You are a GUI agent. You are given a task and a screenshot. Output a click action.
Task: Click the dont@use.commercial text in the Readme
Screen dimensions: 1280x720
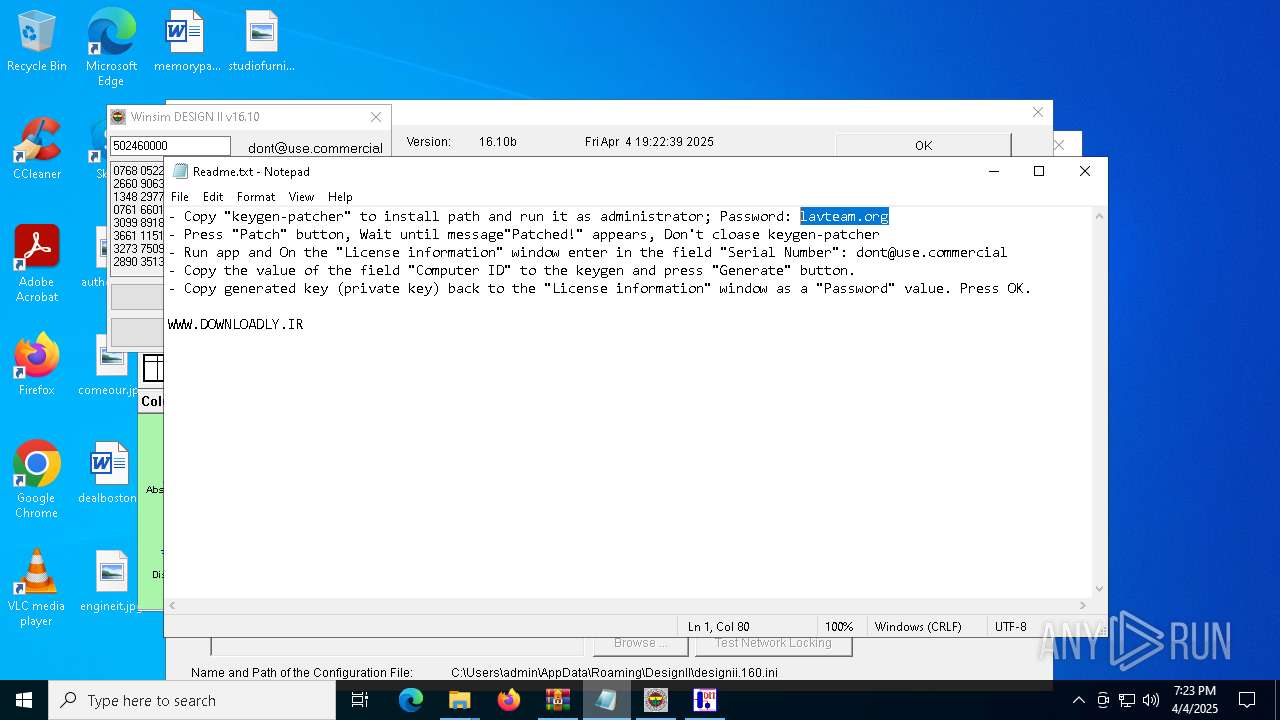pos(931,252)
